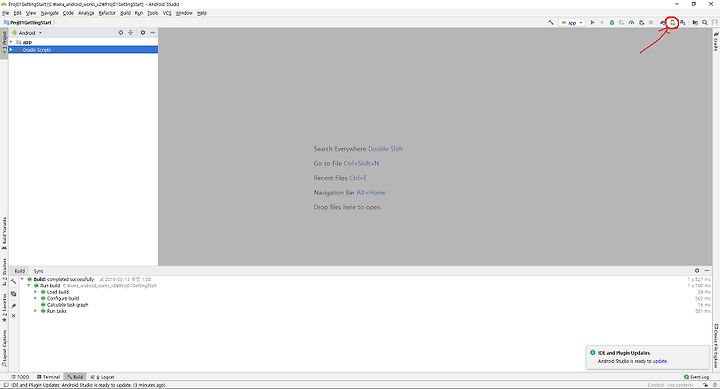The width and height of the screenshot is (720, 389).
Task: Open the File menu
Action: click(6, 13)
